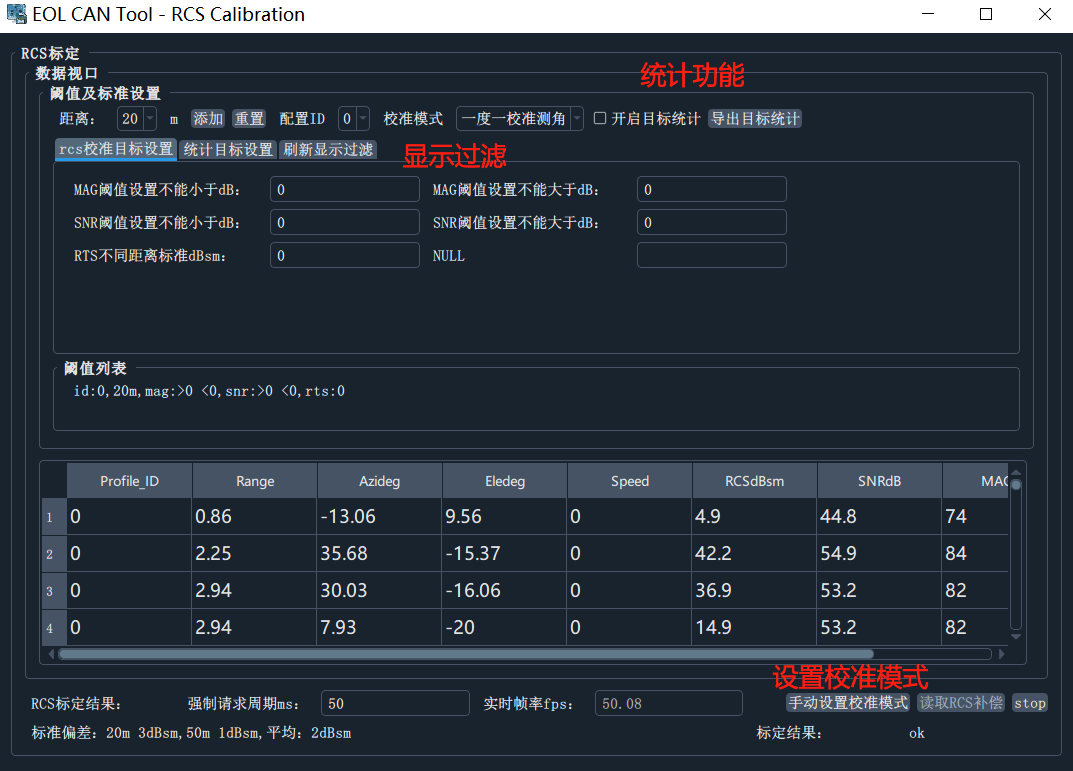Click the 强制请求周期ms input field
The image size is (1073, 771).
(394, 703)
